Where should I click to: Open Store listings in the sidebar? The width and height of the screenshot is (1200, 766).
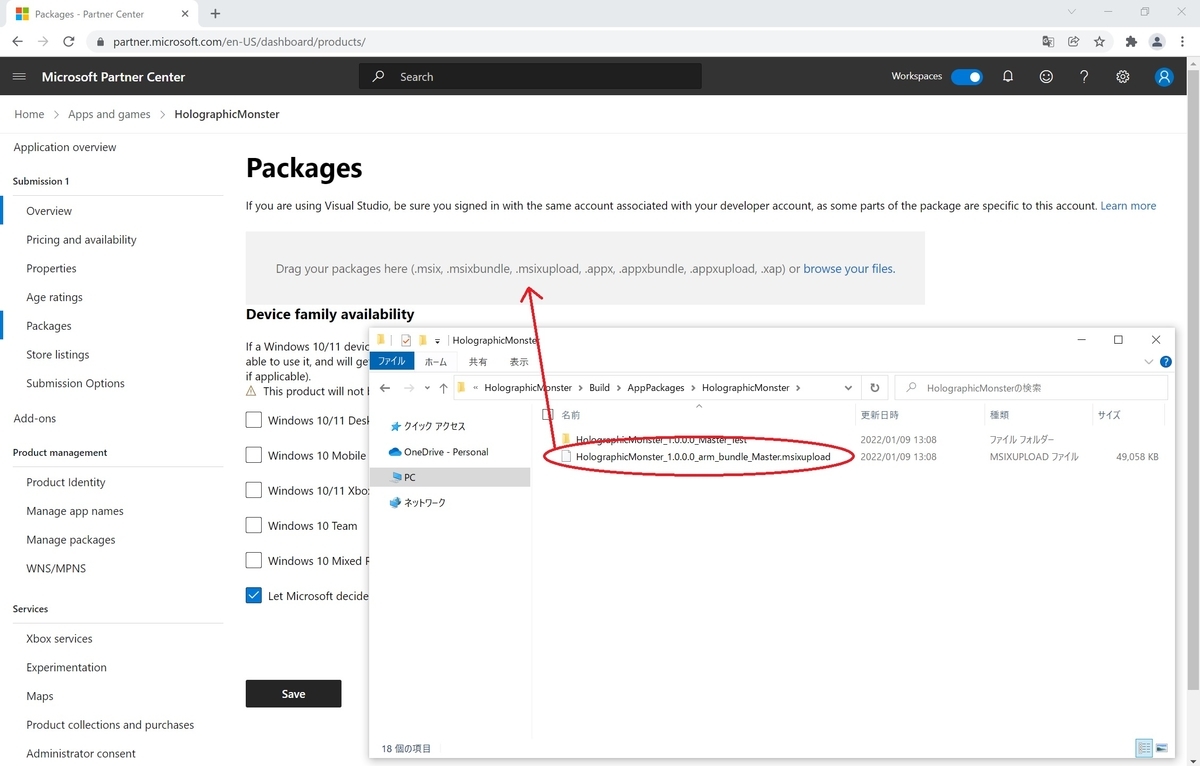tap(57, 355)
